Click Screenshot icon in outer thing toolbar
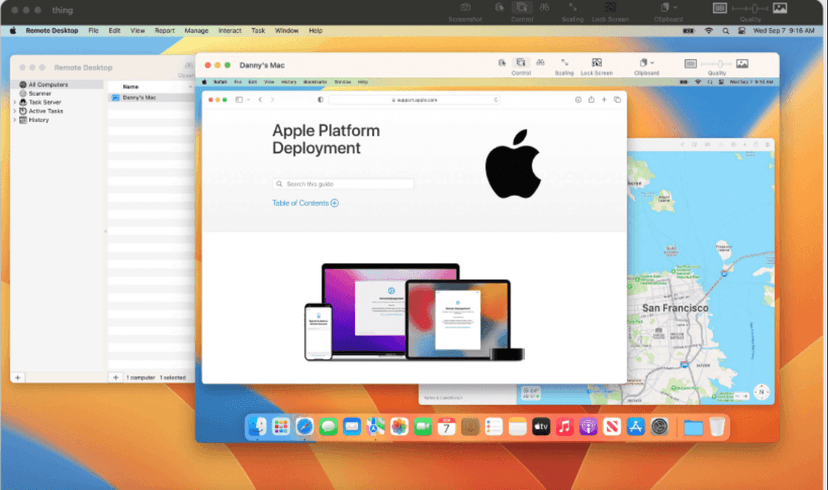 [x=465, y=7]
